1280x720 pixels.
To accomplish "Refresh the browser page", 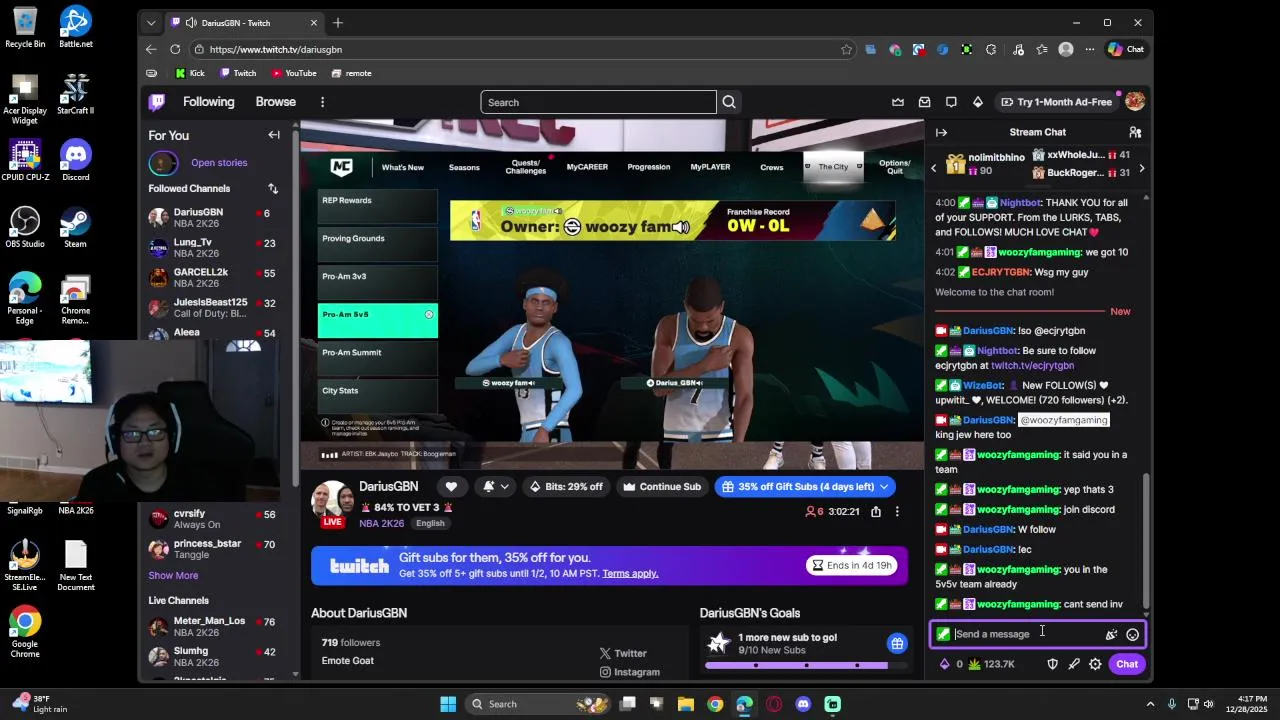I will (175, 49).
